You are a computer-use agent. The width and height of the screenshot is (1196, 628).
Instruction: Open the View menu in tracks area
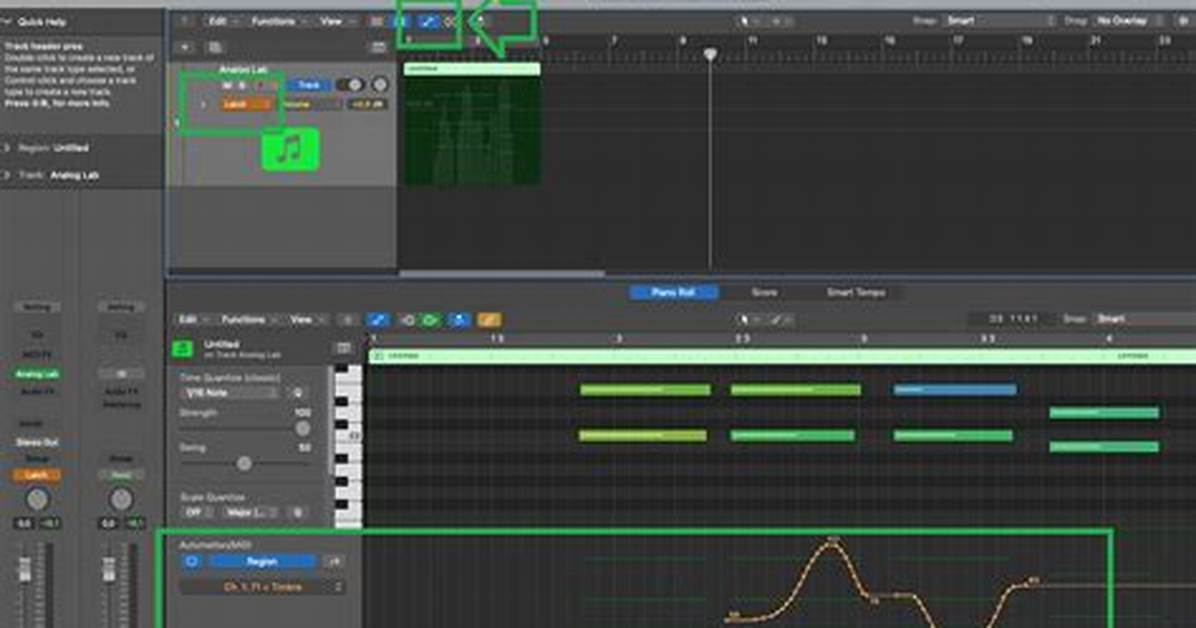pyautogui.click(x=336, y=21)
